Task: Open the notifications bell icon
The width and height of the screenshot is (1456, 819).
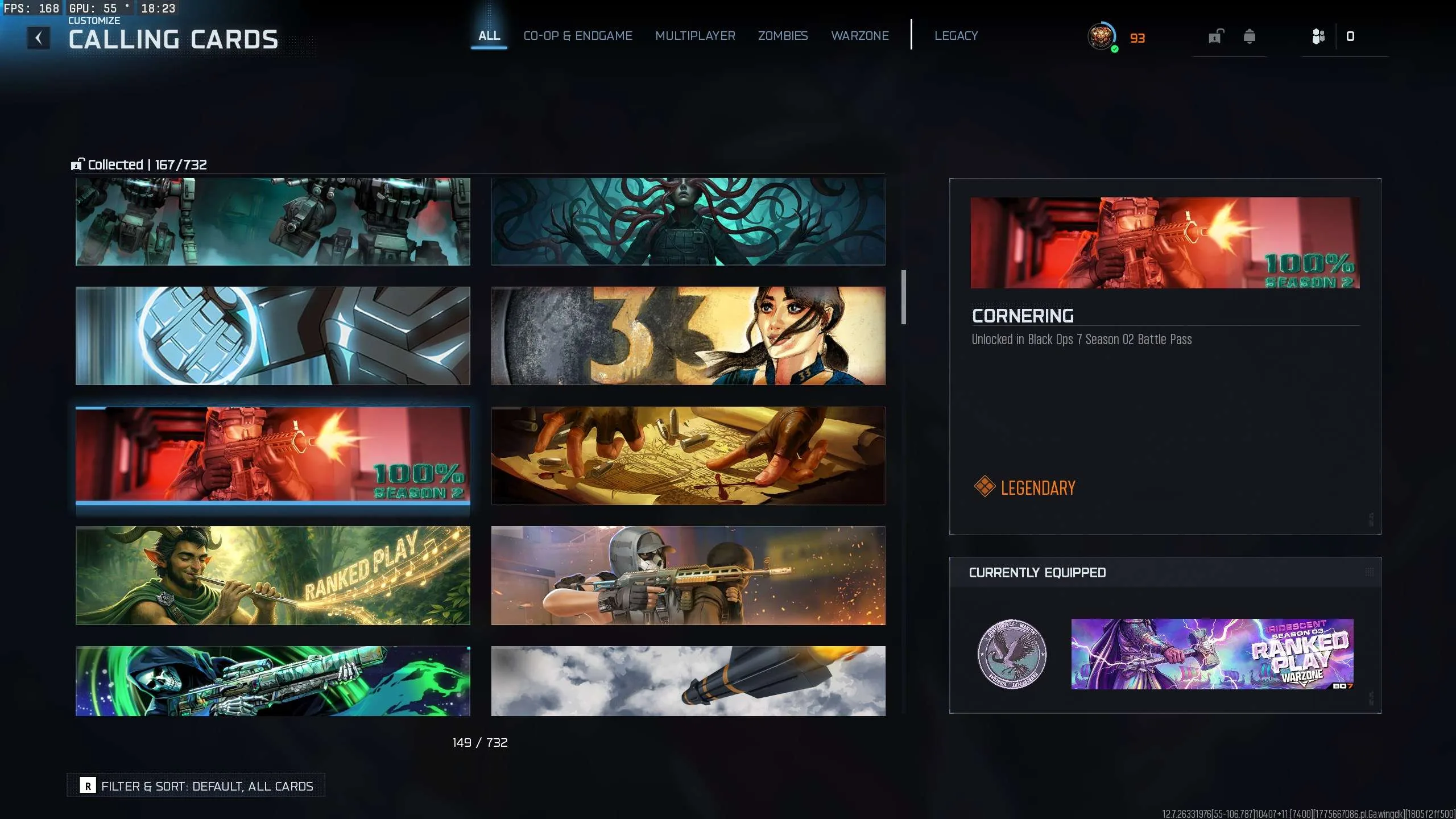Action: tap(1249, 36)
